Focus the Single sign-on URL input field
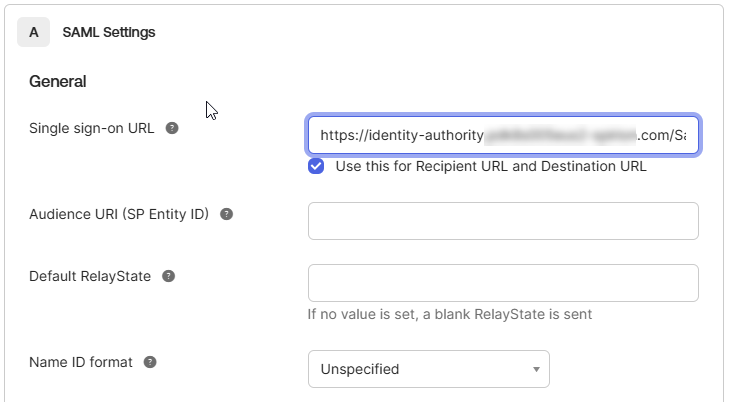 (502, 135)
